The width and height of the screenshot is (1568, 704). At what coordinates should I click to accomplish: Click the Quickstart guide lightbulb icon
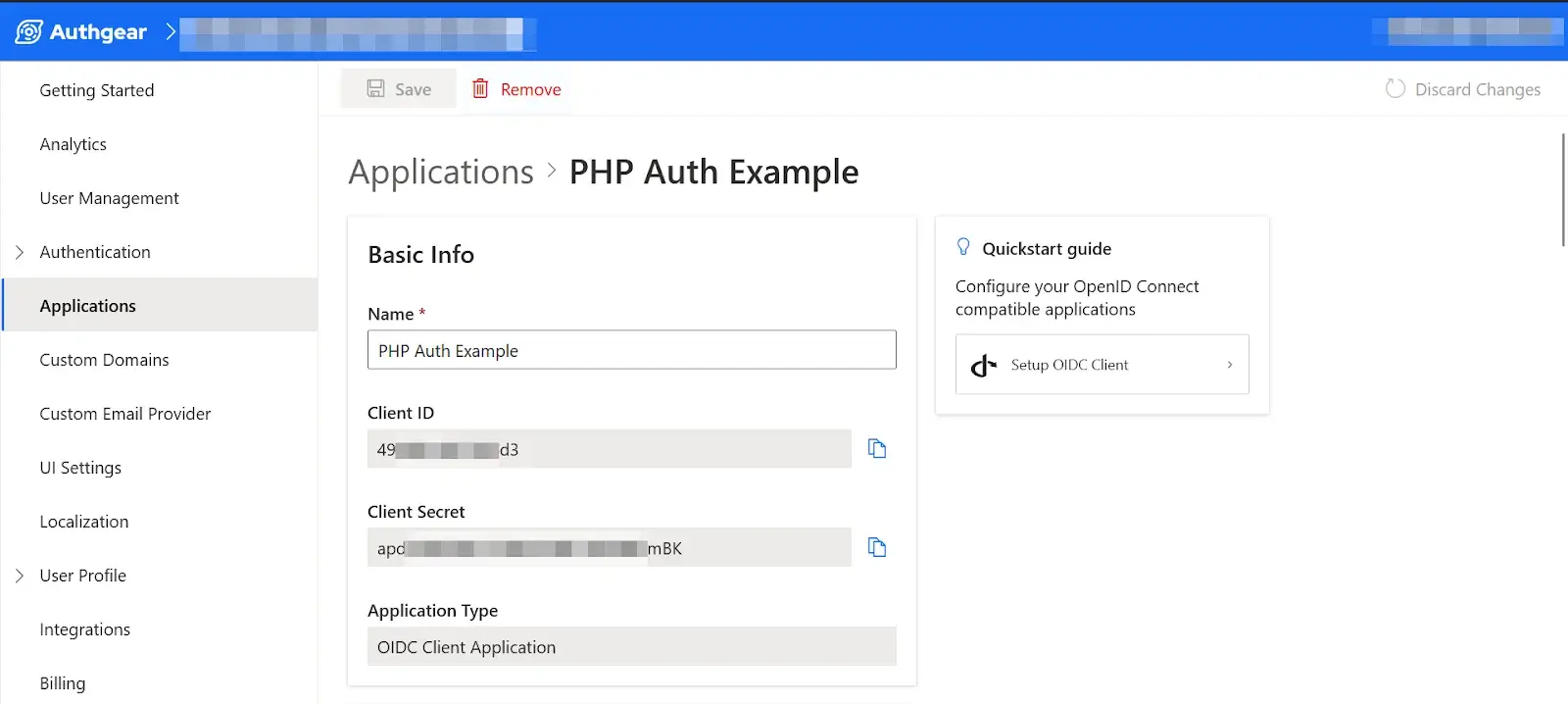pyautogui.click(x=963, y=247)
